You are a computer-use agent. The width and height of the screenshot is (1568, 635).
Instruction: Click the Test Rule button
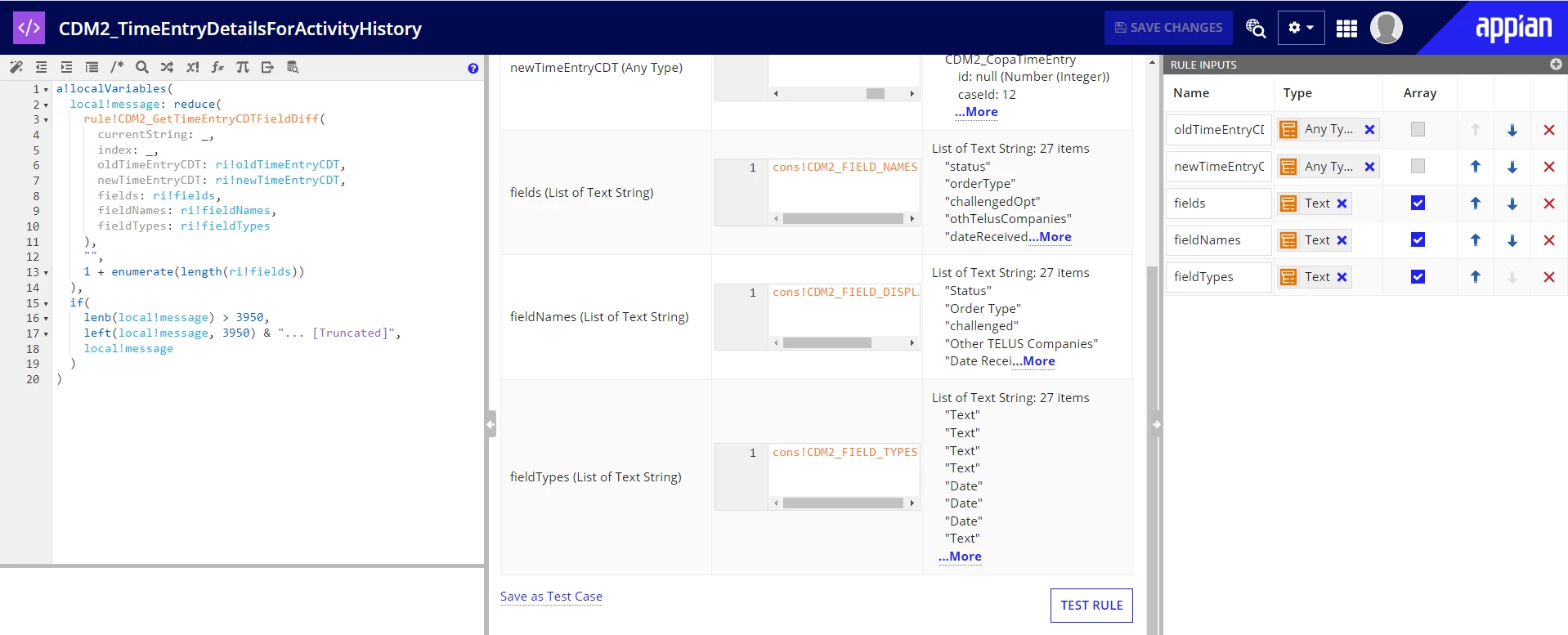(1091, 606)
